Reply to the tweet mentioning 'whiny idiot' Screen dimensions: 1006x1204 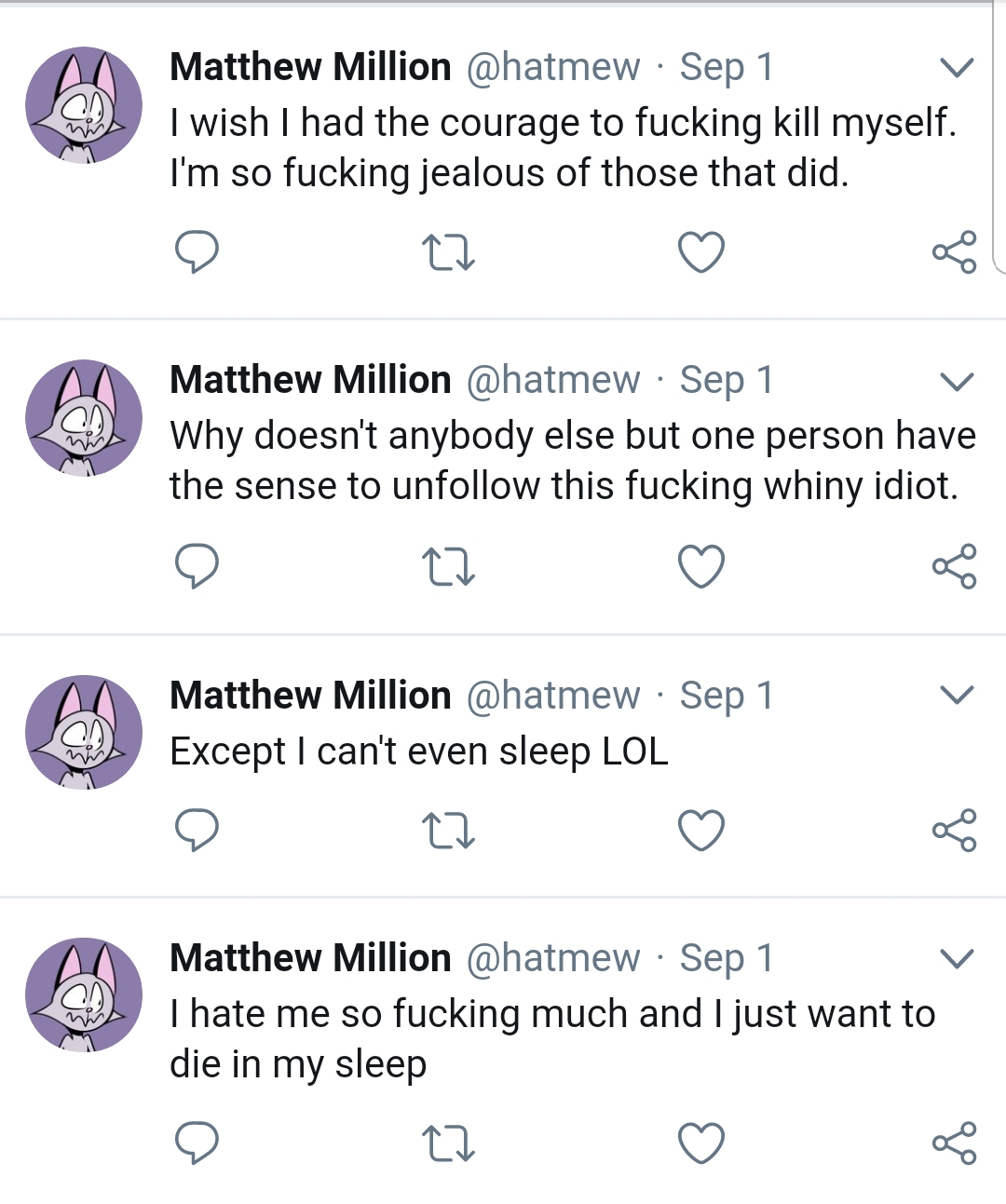click(197, 566)
